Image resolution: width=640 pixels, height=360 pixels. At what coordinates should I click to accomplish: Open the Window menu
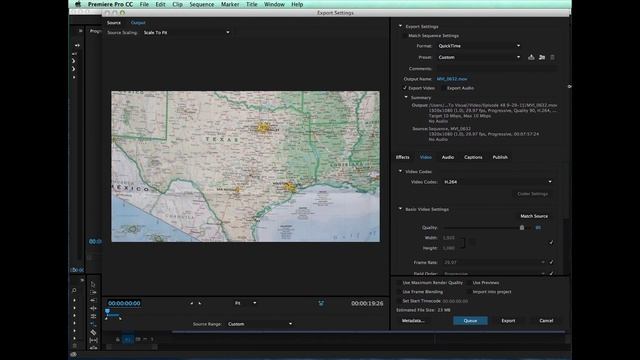[x=274, y=4]
